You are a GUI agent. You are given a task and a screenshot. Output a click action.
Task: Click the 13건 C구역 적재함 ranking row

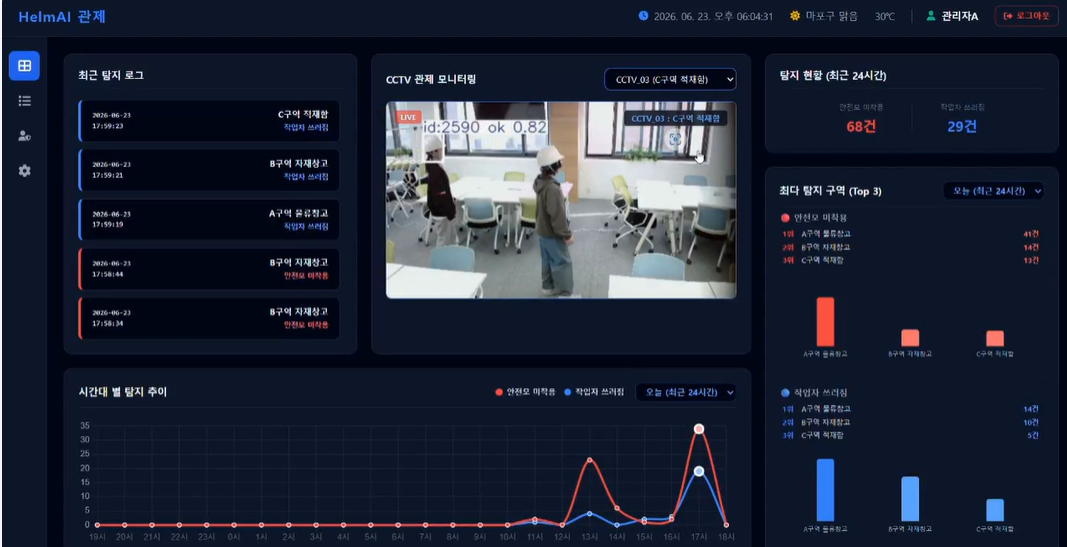coord(910,260)
